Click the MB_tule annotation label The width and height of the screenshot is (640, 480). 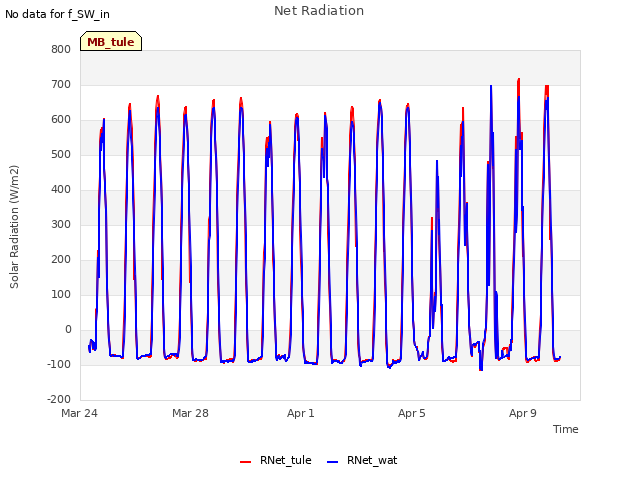pos(111,42)
